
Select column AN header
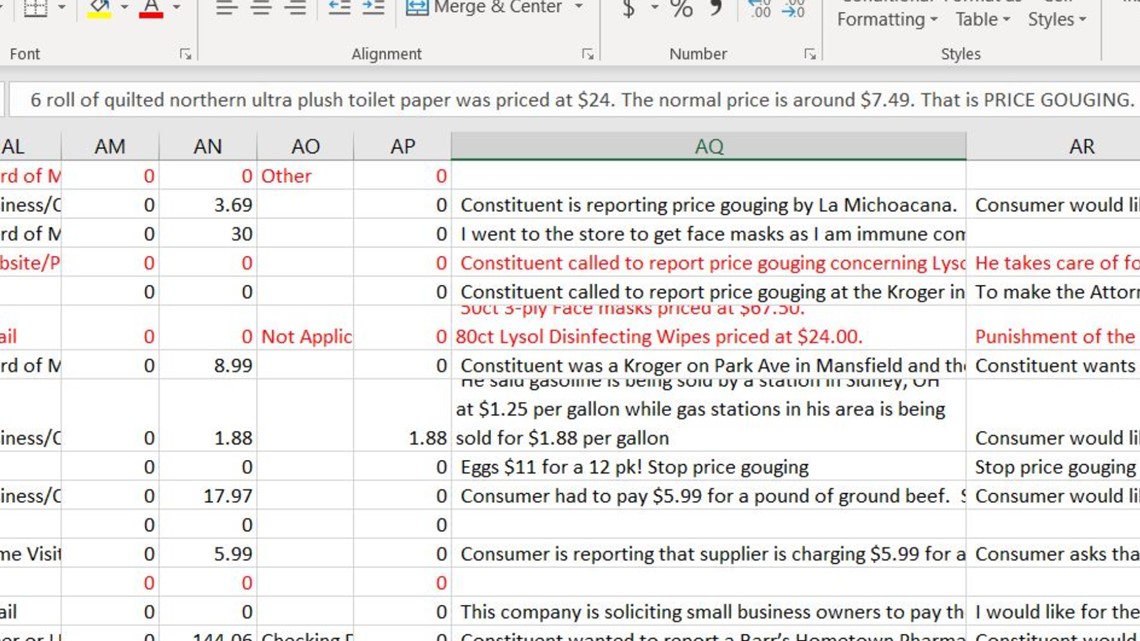point(208,146)
